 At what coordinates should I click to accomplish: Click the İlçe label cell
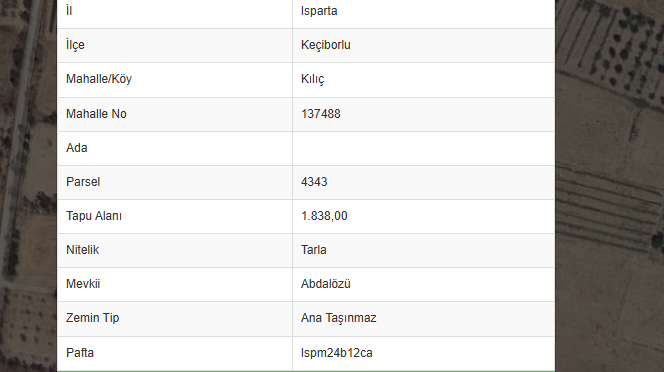(x=175, y=46)
